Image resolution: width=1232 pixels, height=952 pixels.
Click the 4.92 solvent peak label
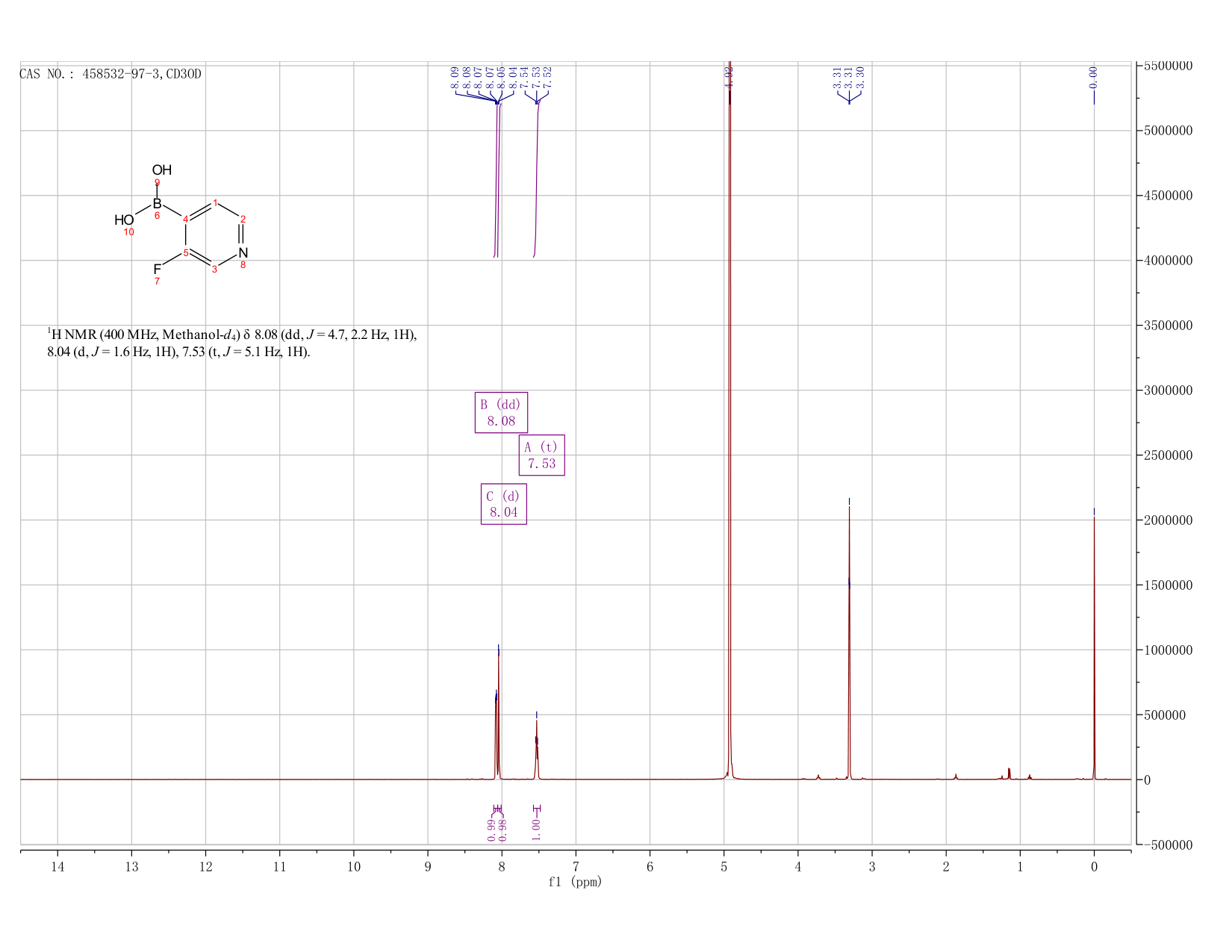(x=729, y=76)
